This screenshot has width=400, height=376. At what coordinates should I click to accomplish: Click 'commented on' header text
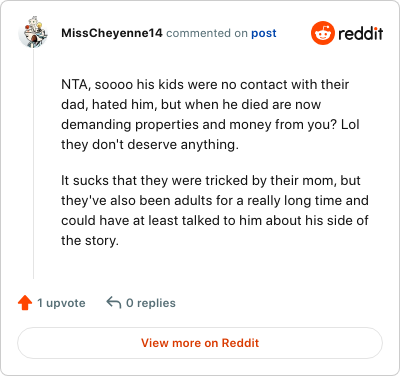coord(207,33)
